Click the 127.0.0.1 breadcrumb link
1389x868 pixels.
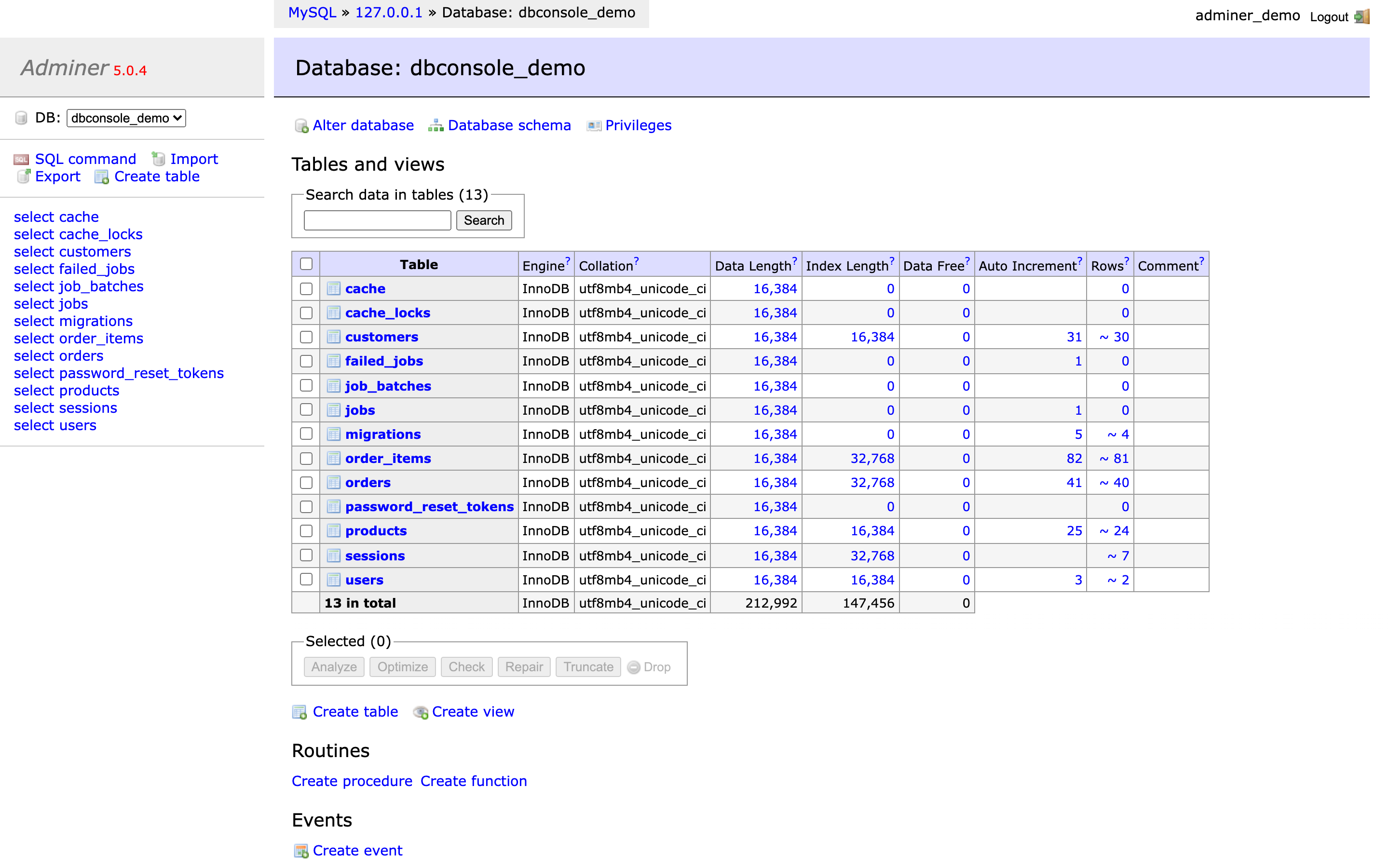coord(389,13)
